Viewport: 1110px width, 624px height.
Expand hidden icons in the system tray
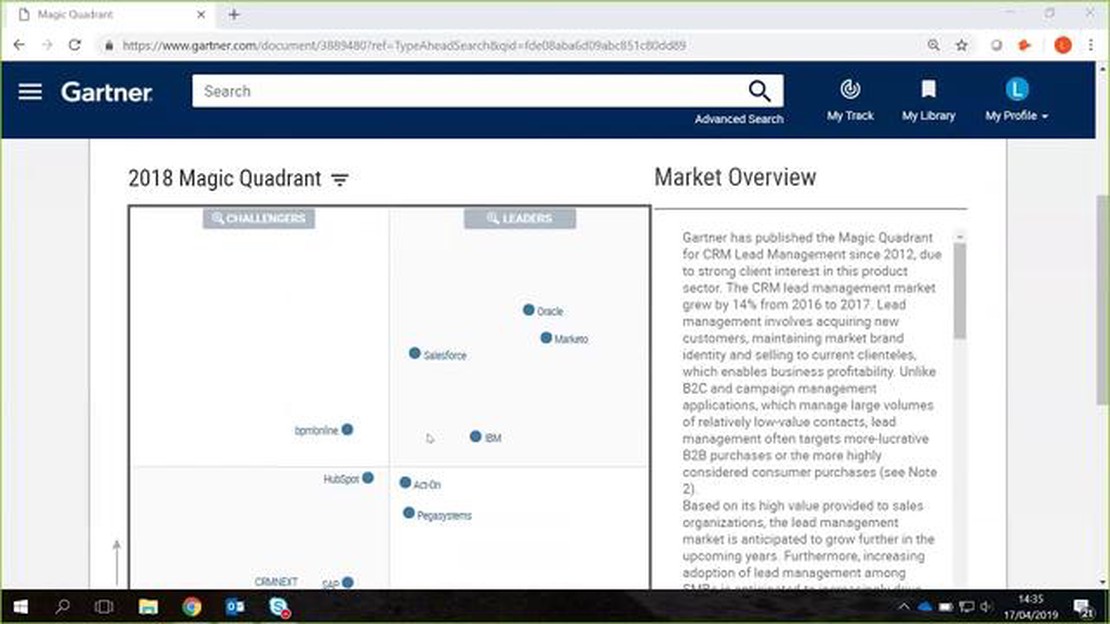[x=905, y=606]
